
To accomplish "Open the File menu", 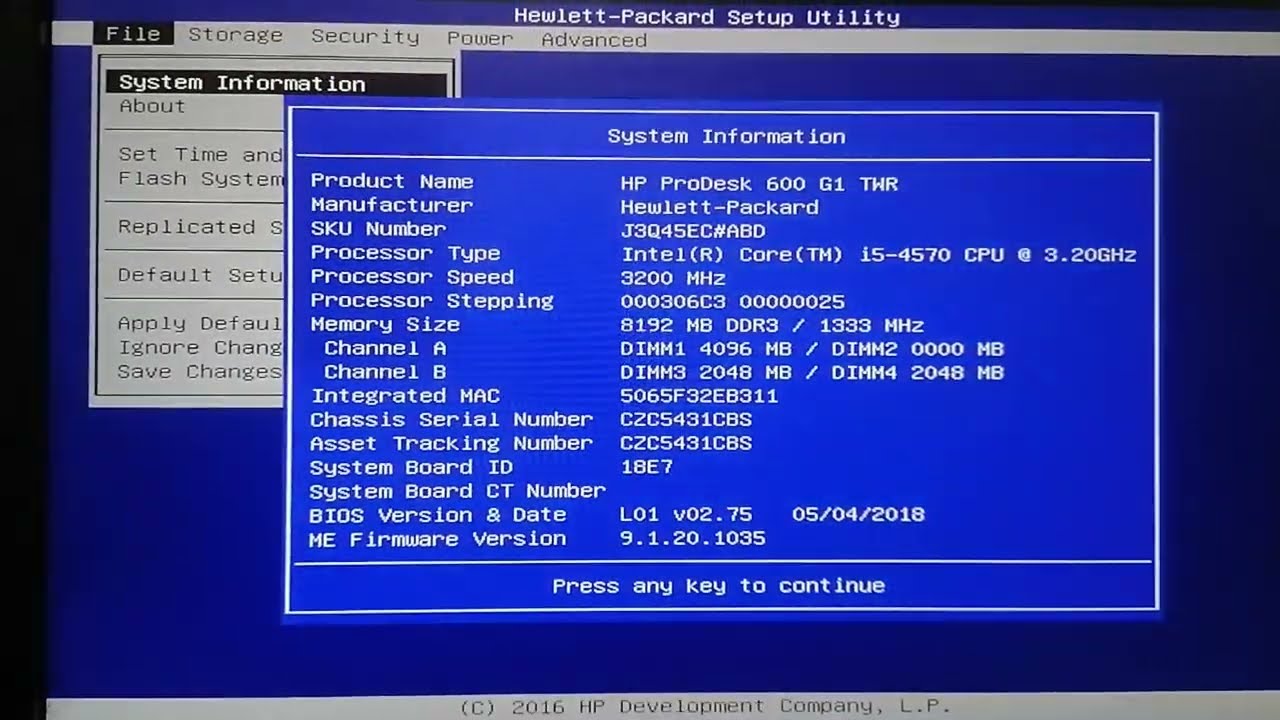I will click(133, 34).
